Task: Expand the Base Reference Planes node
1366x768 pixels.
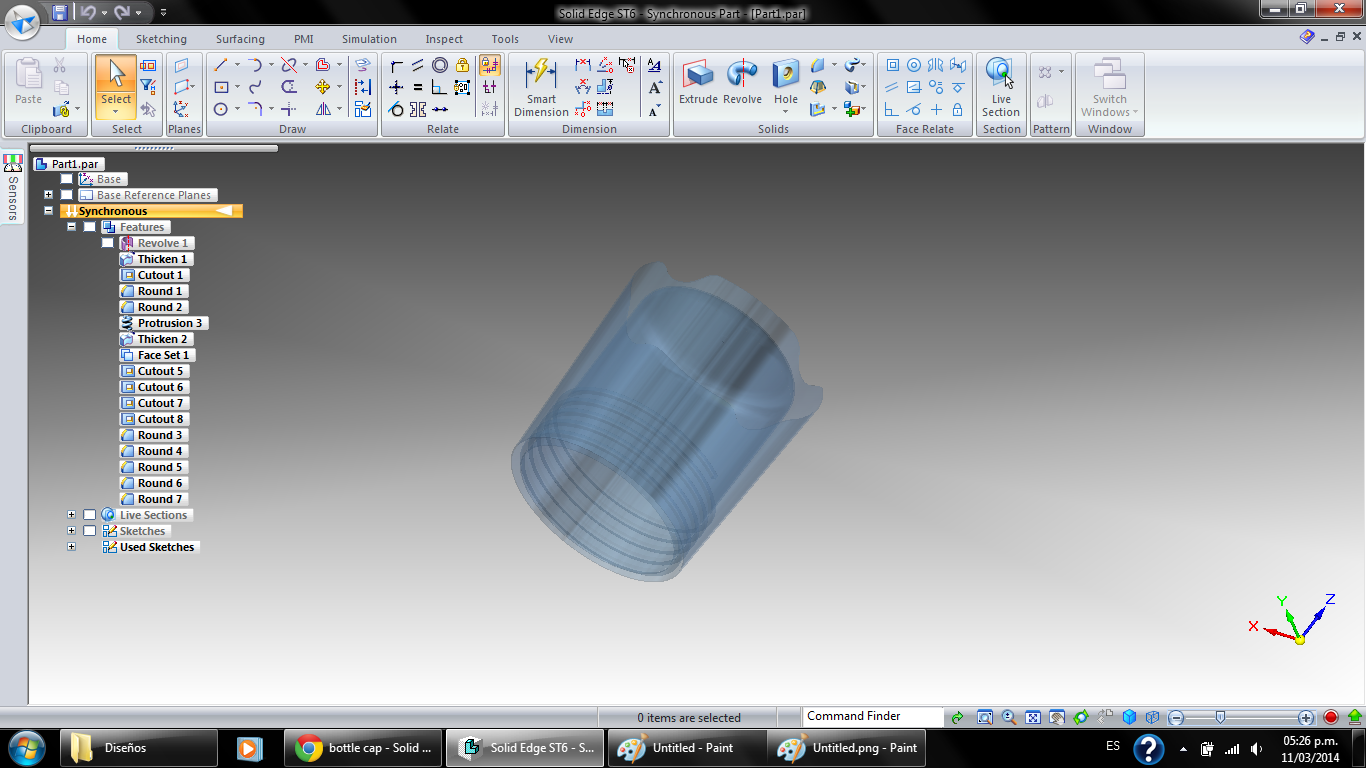Action: click(48, 195)
